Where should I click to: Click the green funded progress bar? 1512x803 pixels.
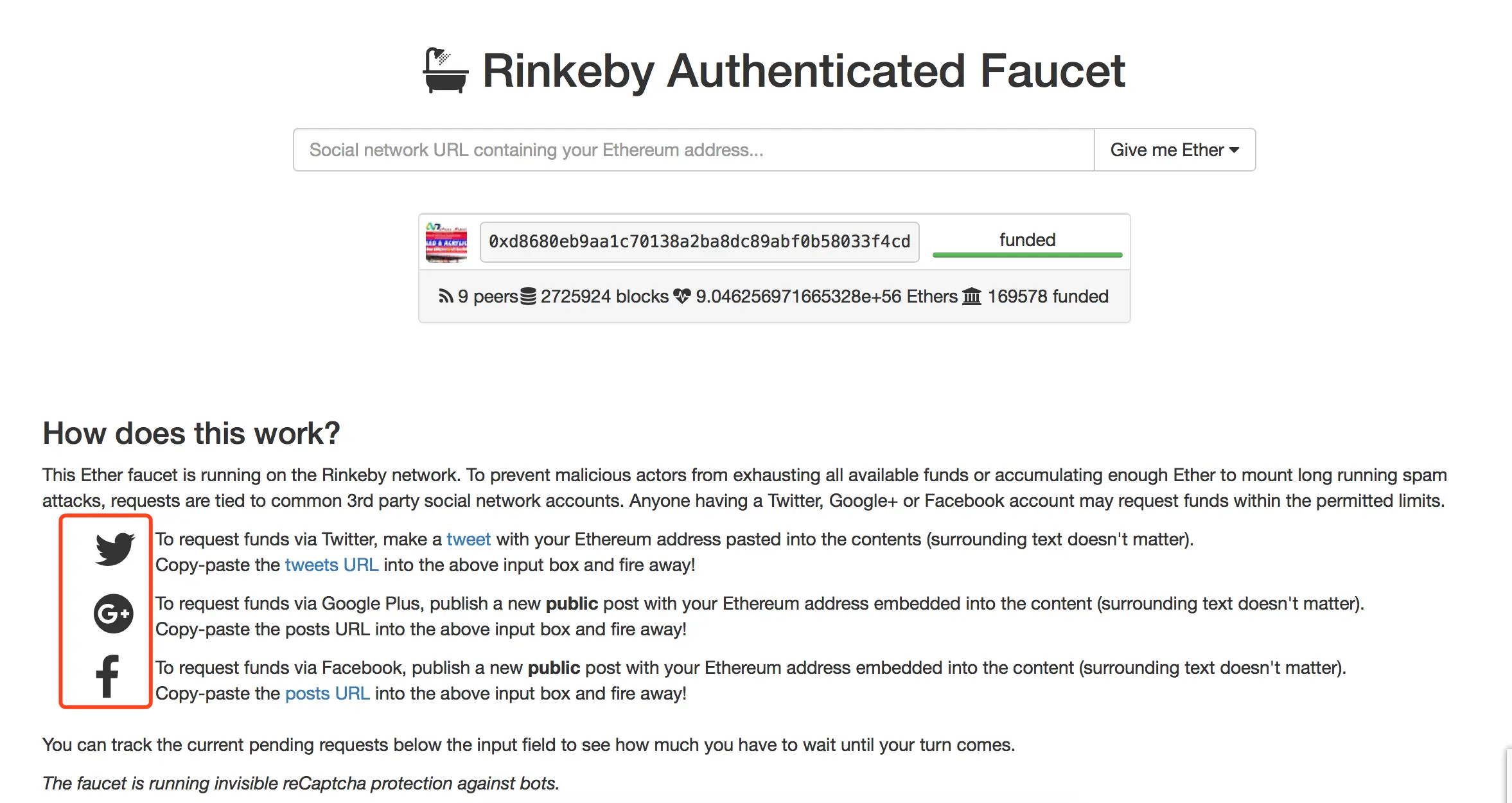tap(1027, 254)
